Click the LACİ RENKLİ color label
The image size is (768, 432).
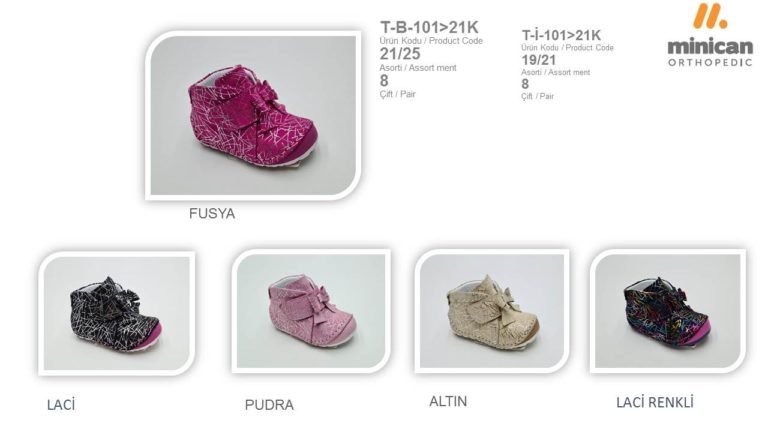(x=655, y=403)
